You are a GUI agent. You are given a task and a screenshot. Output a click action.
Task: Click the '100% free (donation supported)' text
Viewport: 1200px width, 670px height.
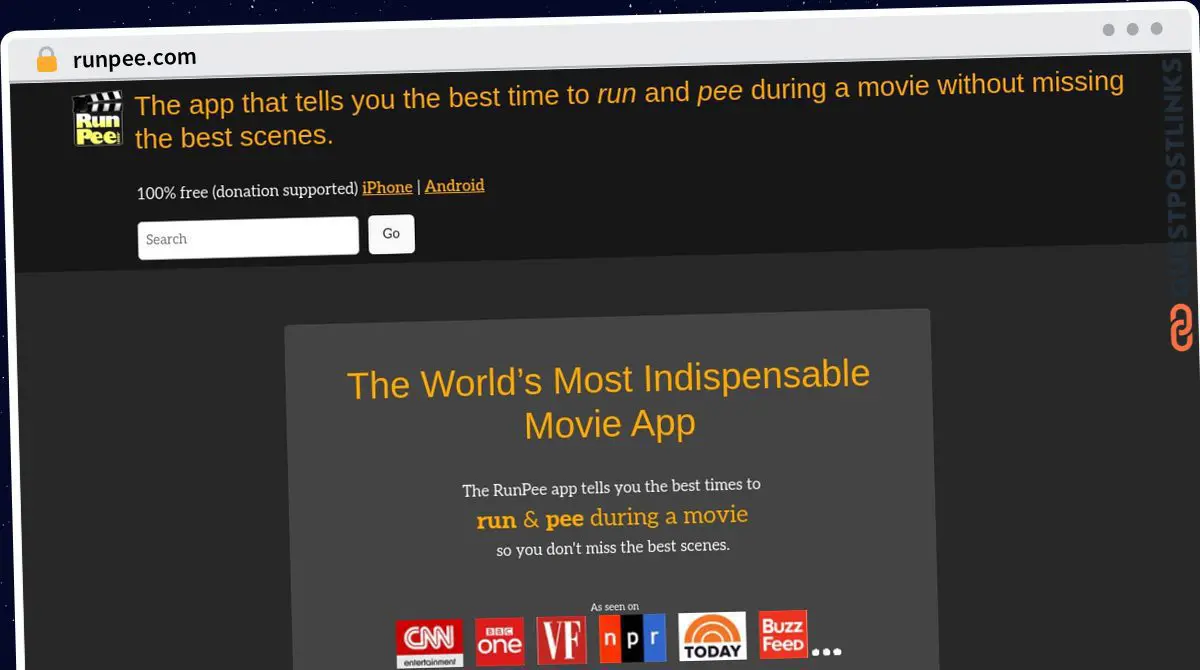(247, 192)
